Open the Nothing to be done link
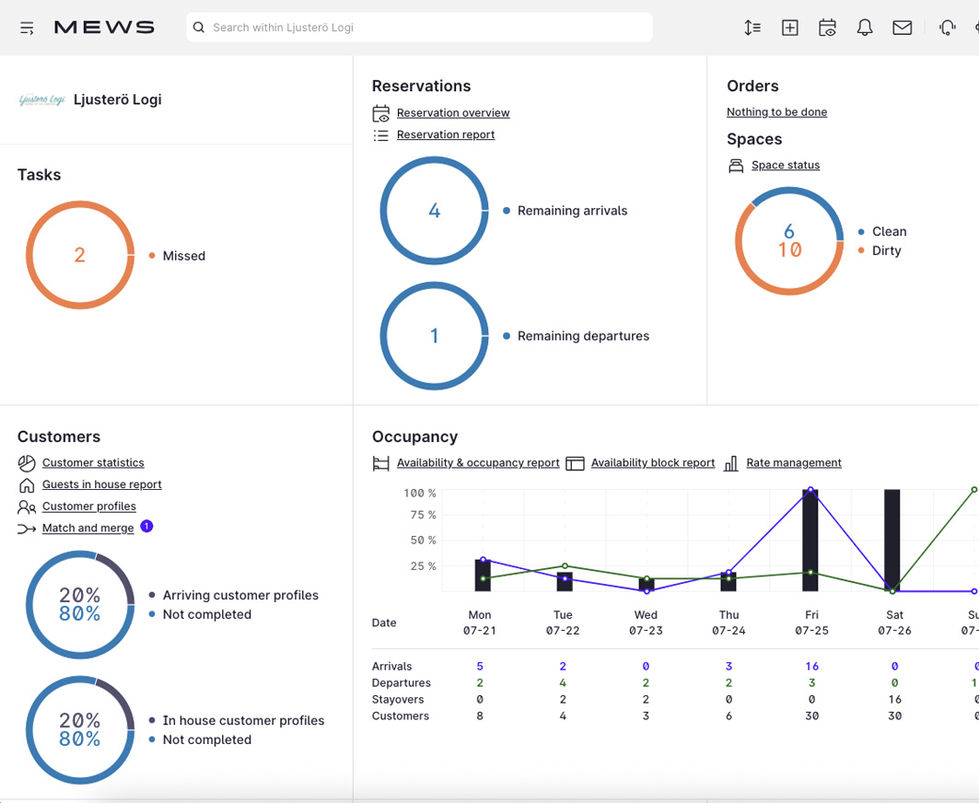Screen dimensions: 979x803 click(777, 112)
